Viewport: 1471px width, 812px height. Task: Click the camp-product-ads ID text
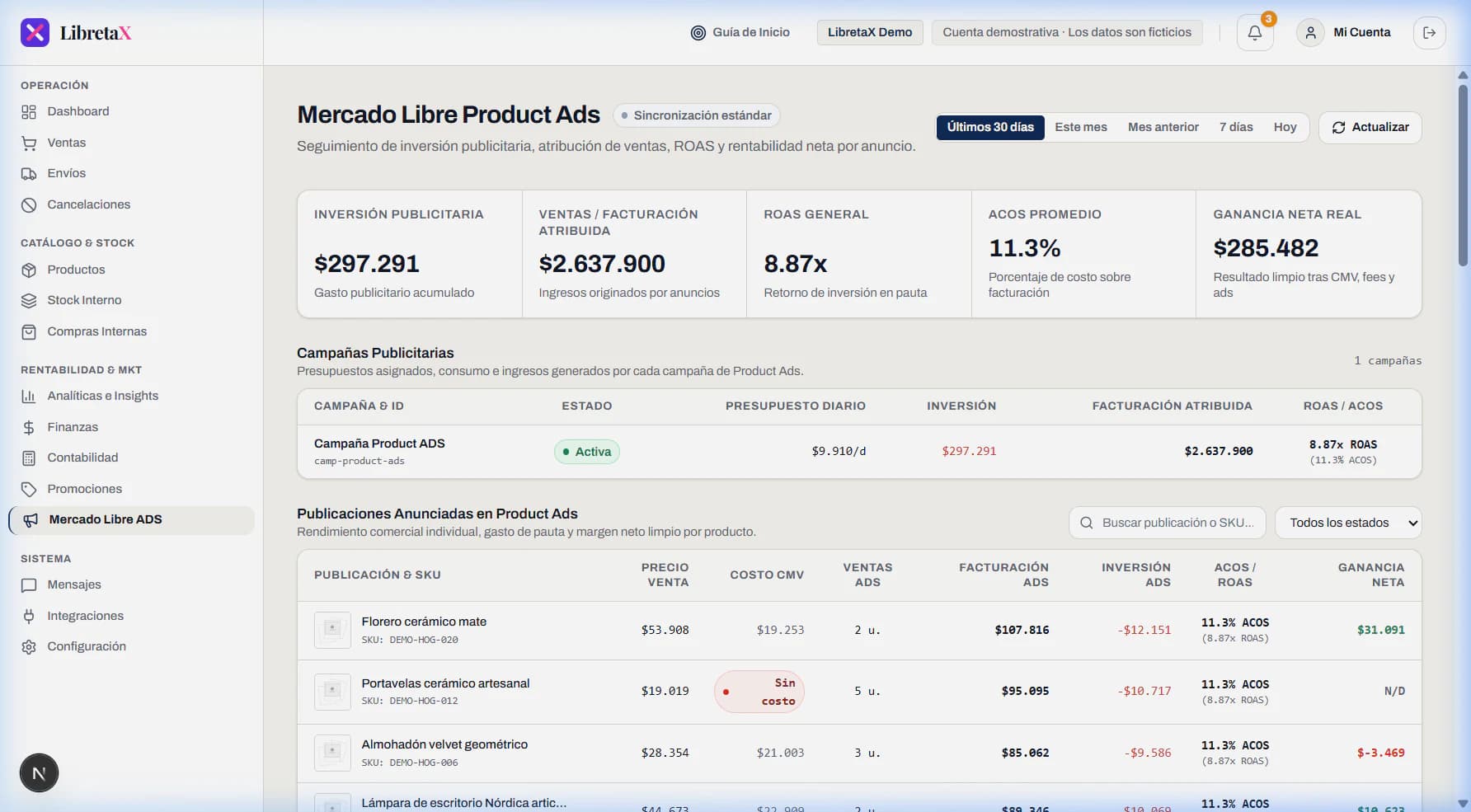(360, 461)
